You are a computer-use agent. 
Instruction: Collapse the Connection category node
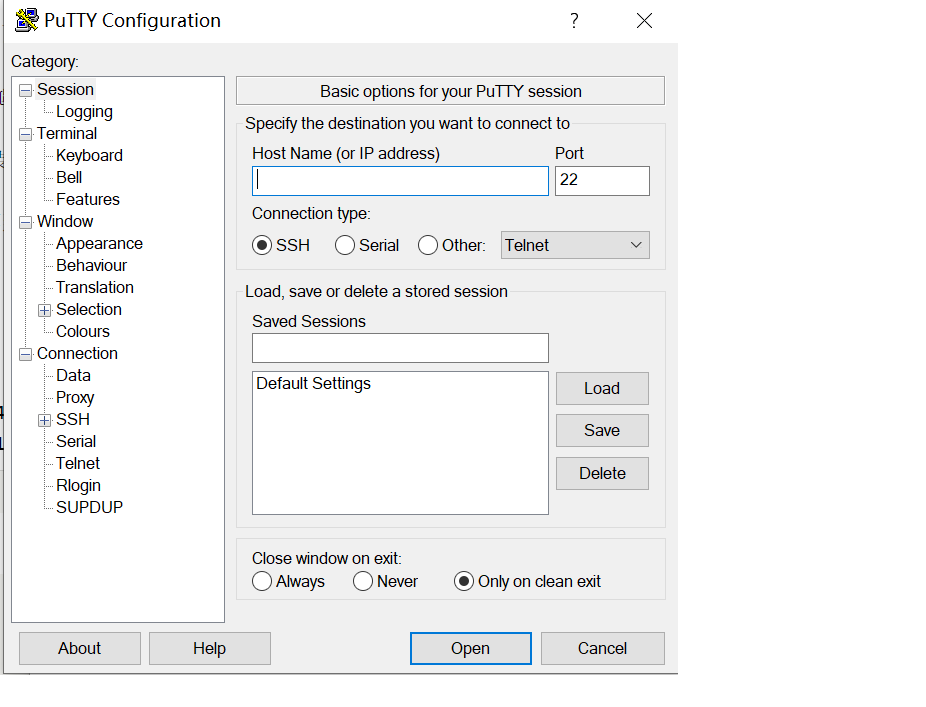(x=25, y=354)
